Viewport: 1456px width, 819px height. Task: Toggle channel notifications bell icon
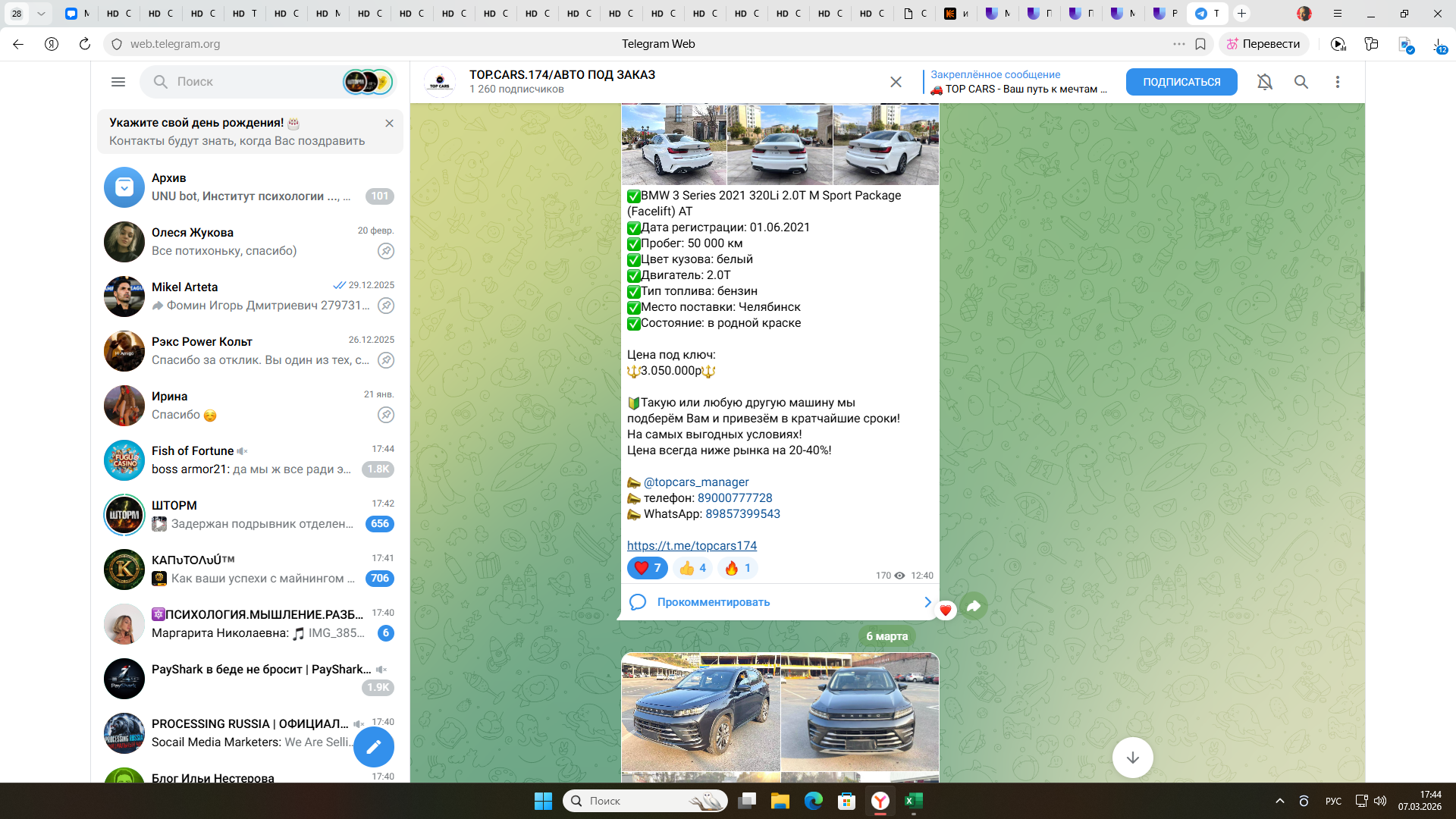[x=1265, y=82]
